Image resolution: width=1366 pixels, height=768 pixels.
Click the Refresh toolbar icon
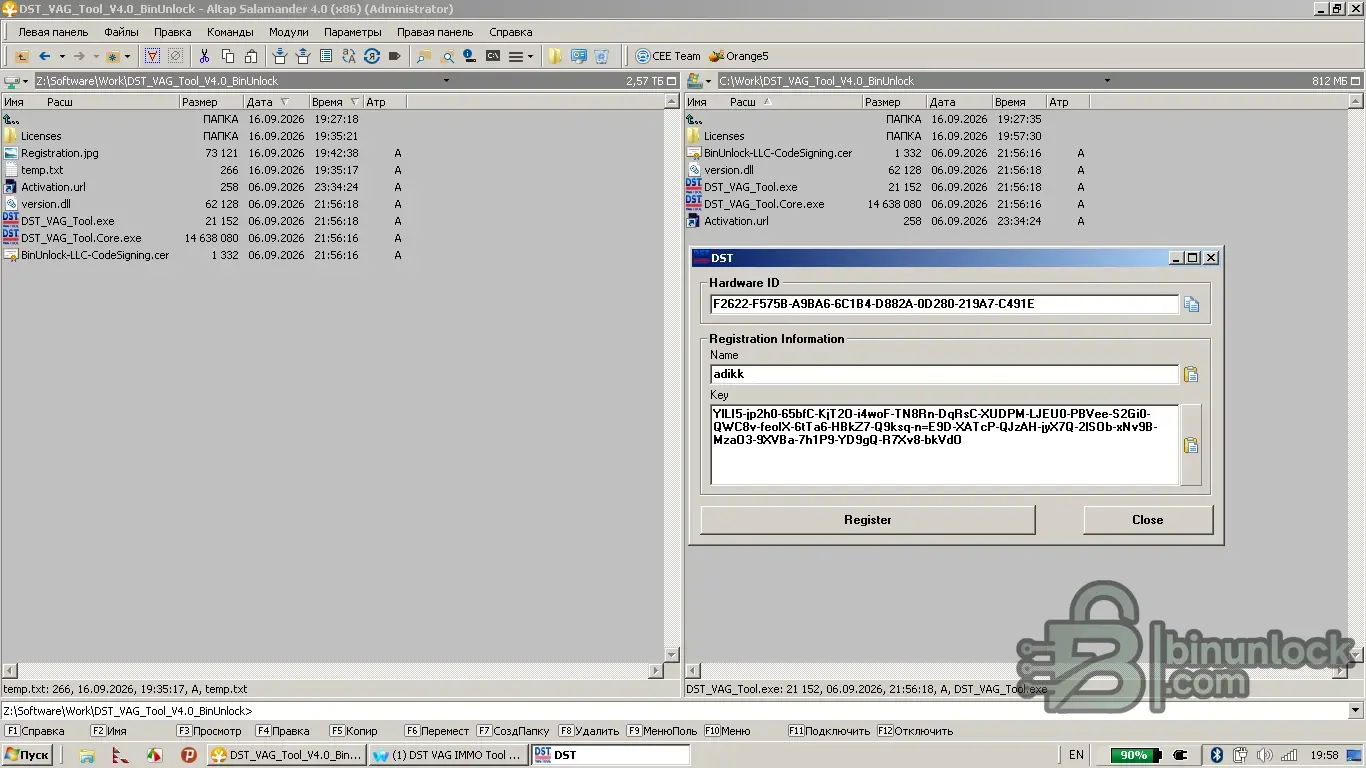click(x=371, y=56)
